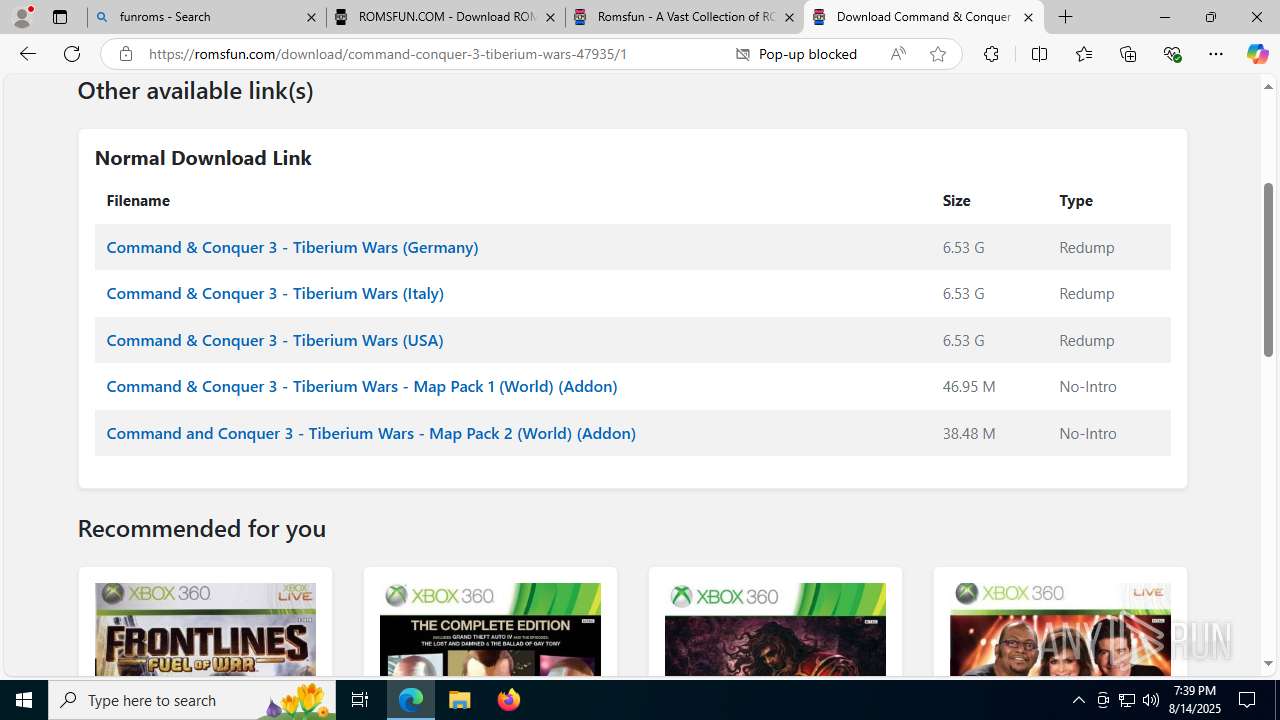Close the ROMSFUN.COM tab

click(x=550, y=17)
